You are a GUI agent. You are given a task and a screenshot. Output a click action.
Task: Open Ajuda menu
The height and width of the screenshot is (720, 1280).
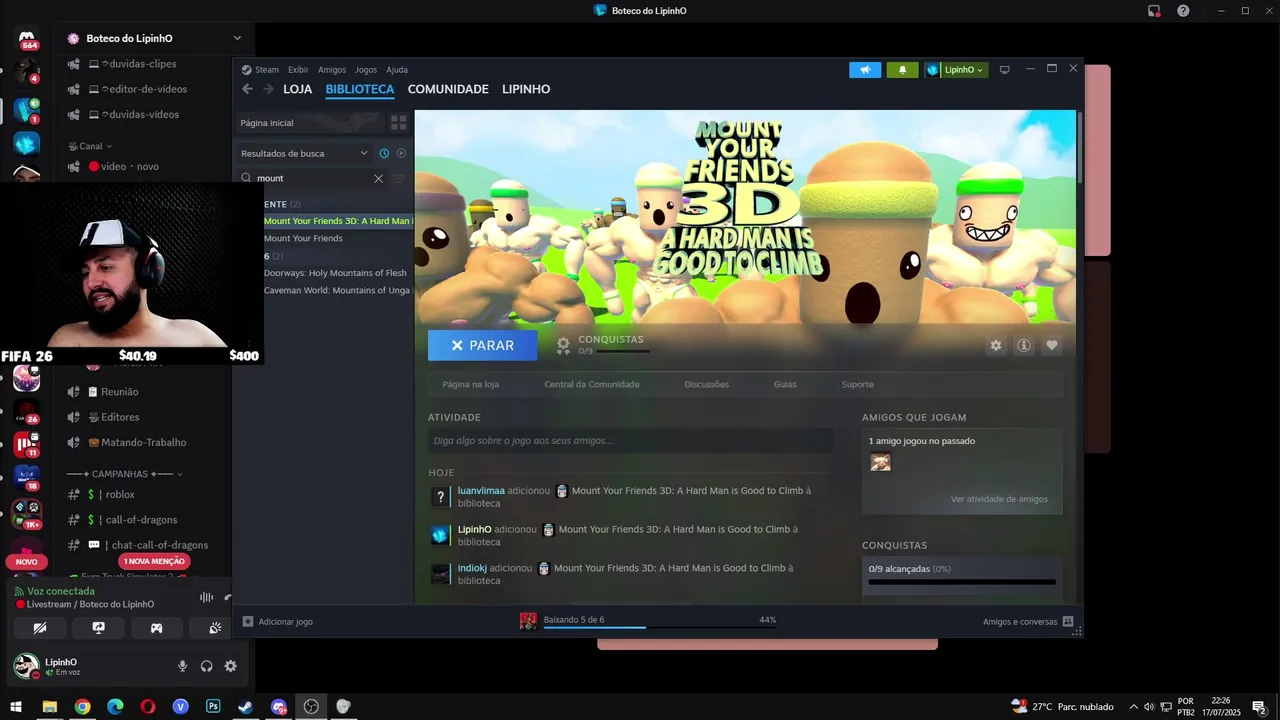click(x=397, y=70)
